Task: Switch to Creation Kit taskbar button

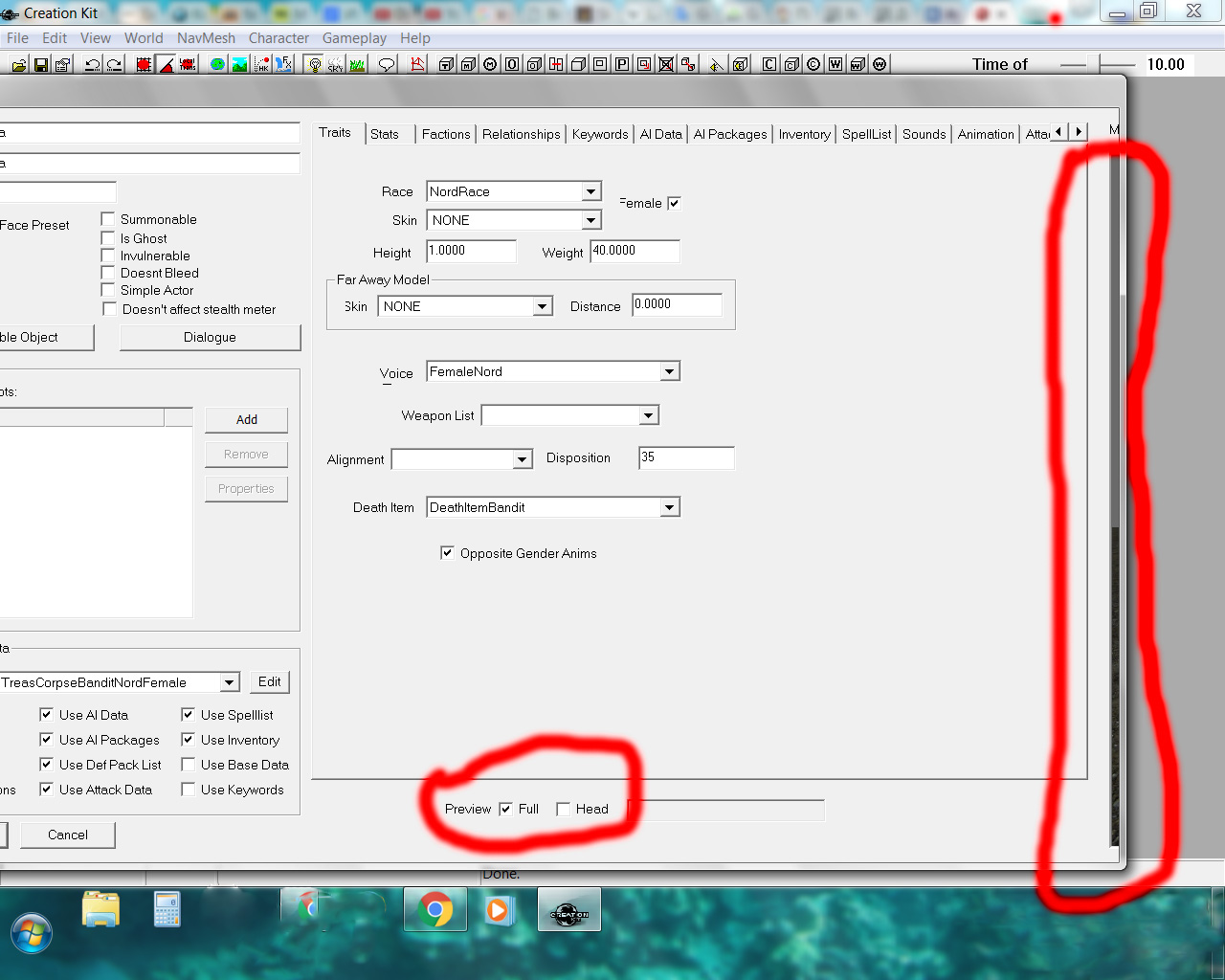Action: click(x=569, y=910)
